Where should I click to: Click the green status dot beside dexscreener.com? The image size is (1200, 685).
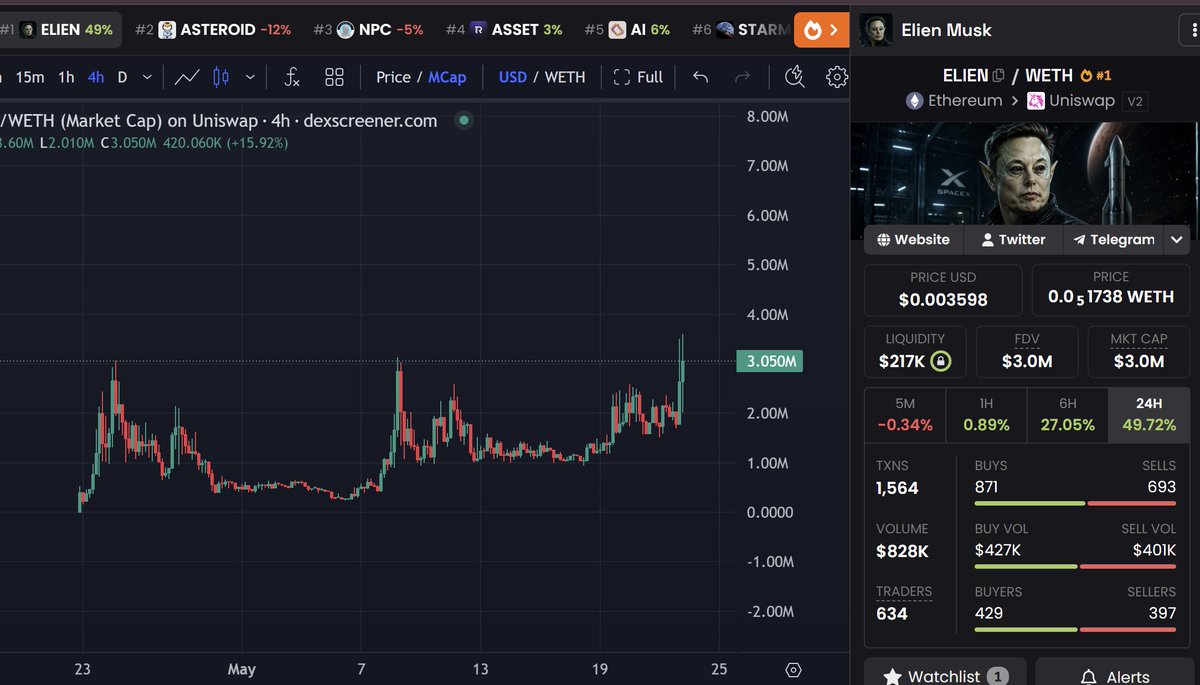click(x=462, y=121)
